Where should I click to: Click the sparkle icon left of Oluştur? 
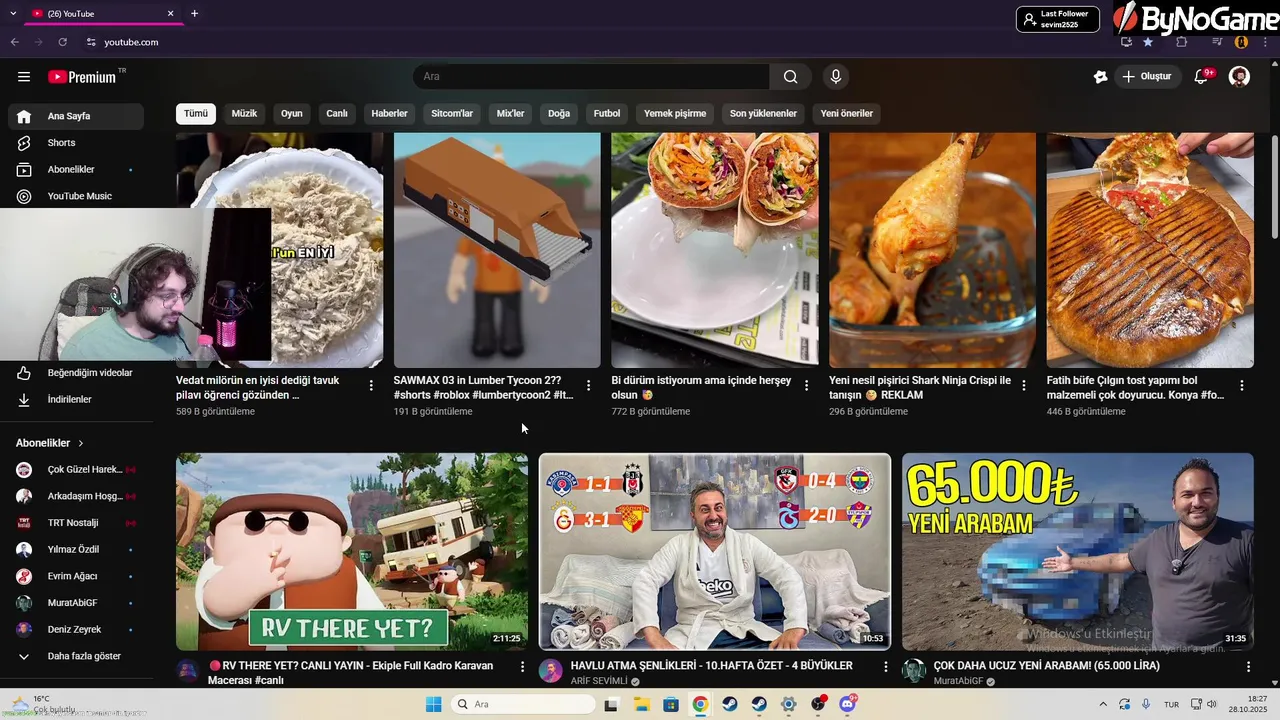point(1100,77)
